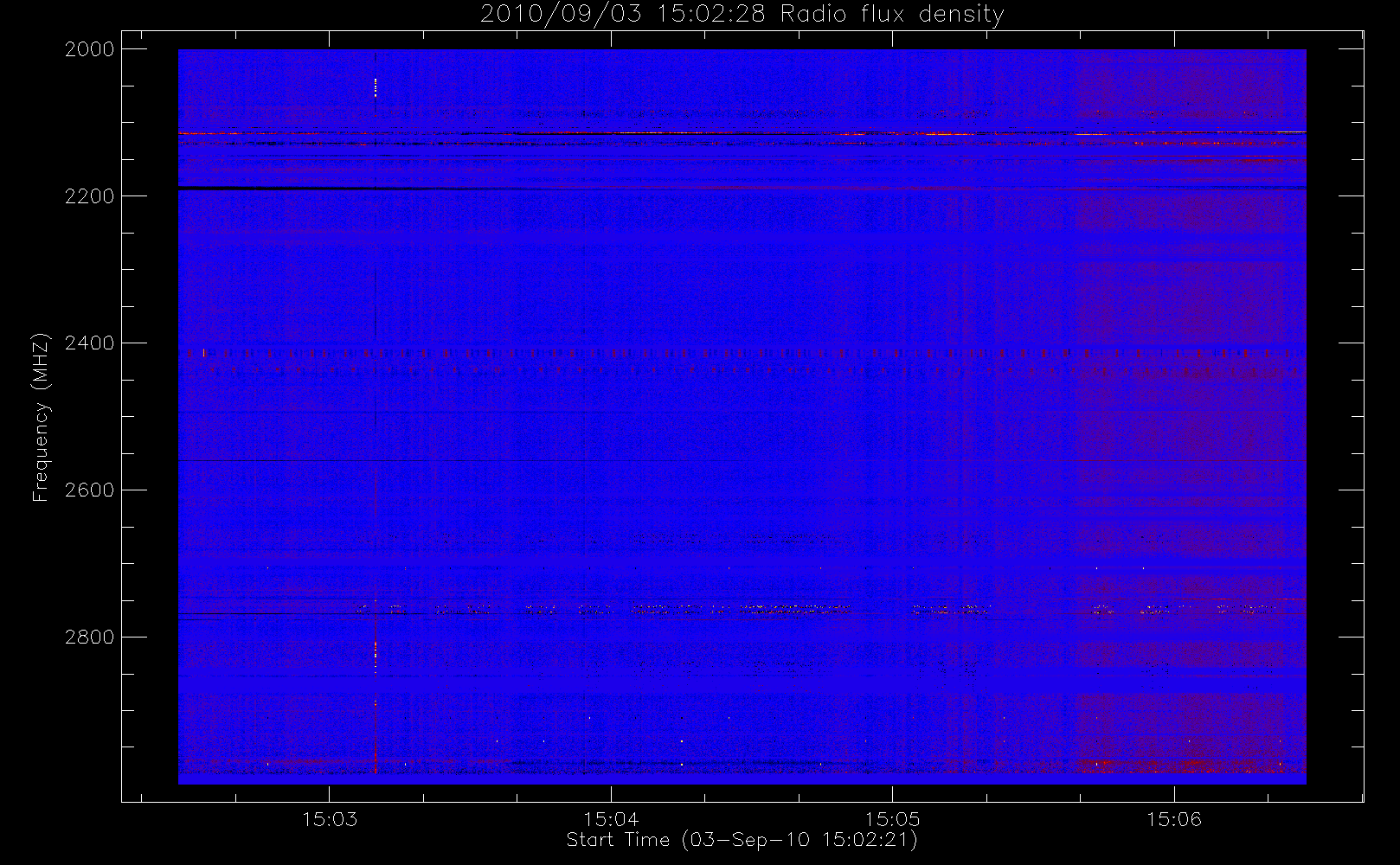Viewport: 1400px width, 865px height.
Task: Click the "Frequency (MHZ)" axis label
Action: [40, 417]
